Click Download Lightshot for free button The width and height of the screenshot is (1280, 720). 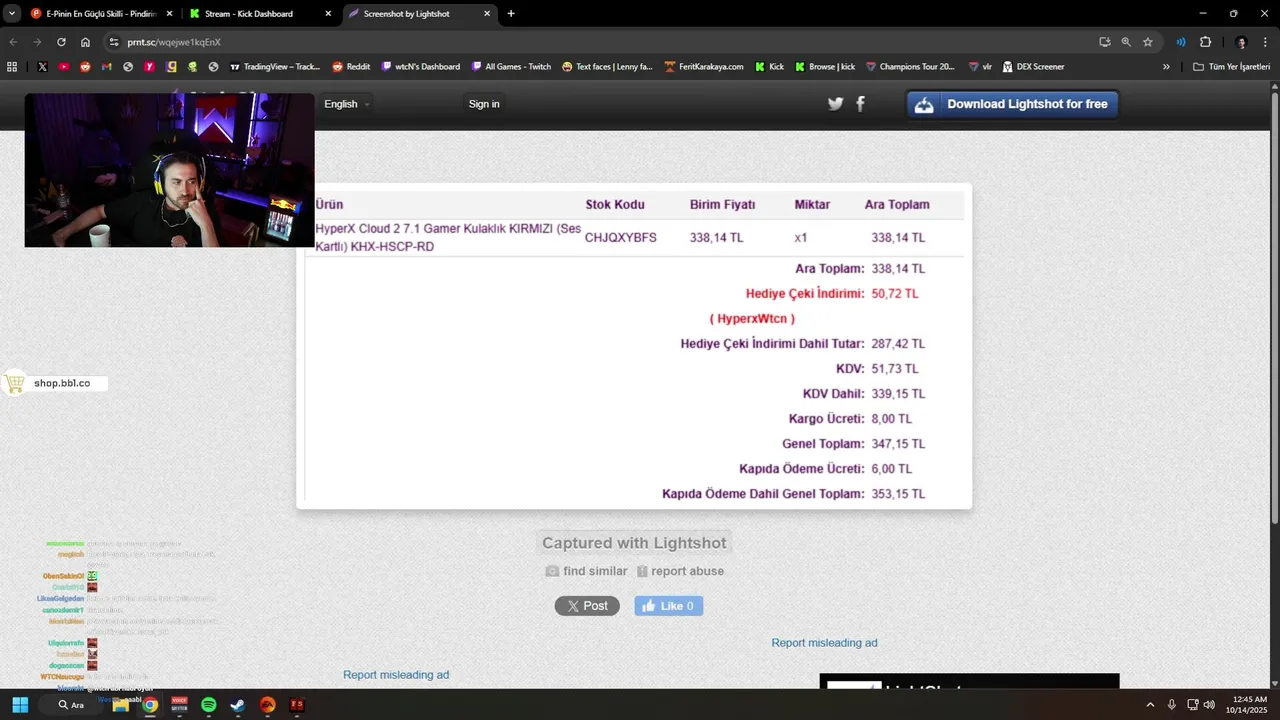click(1012, 104)
